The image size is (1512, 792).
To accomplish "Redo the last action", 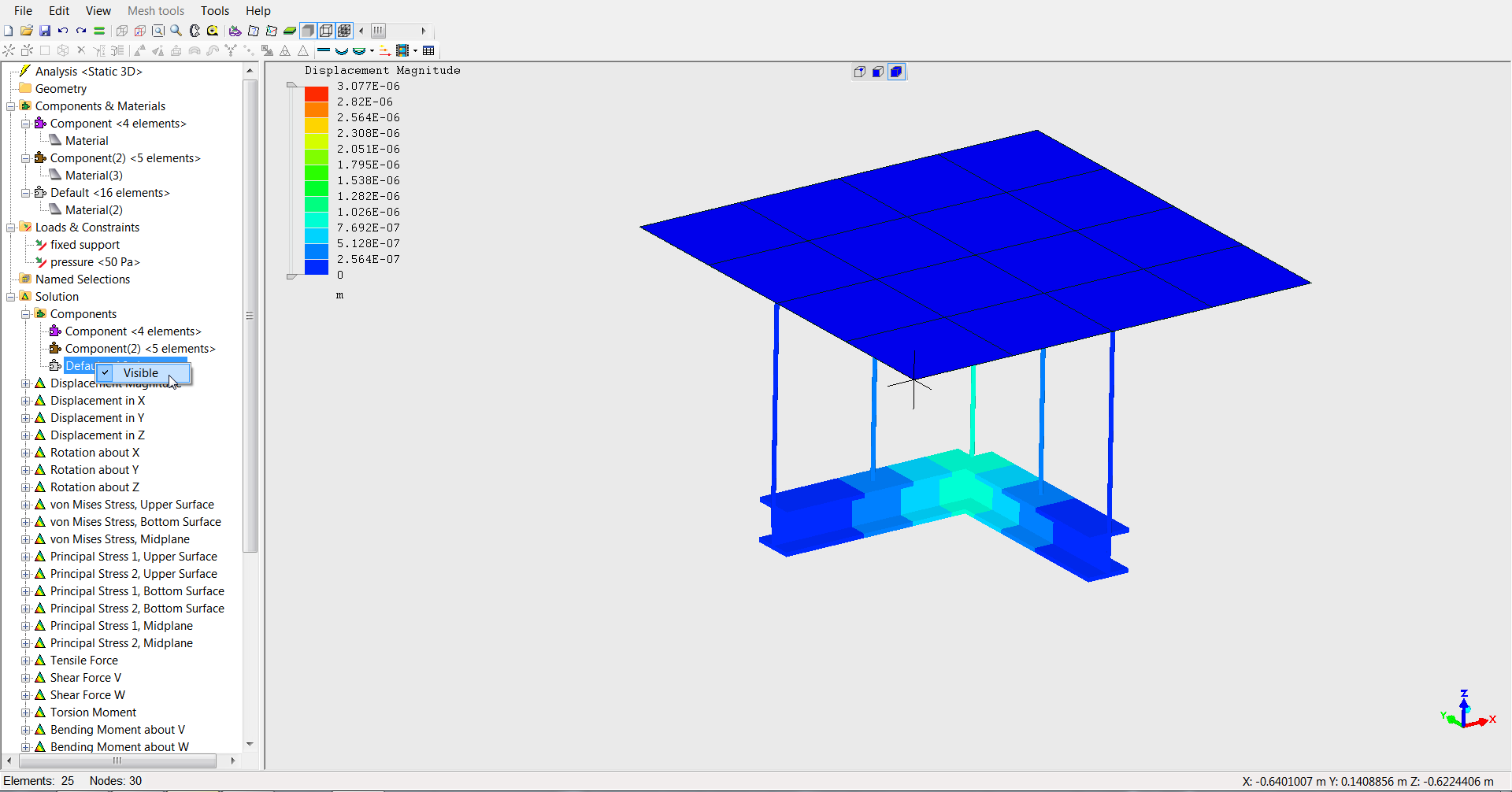I will point(81,31).
